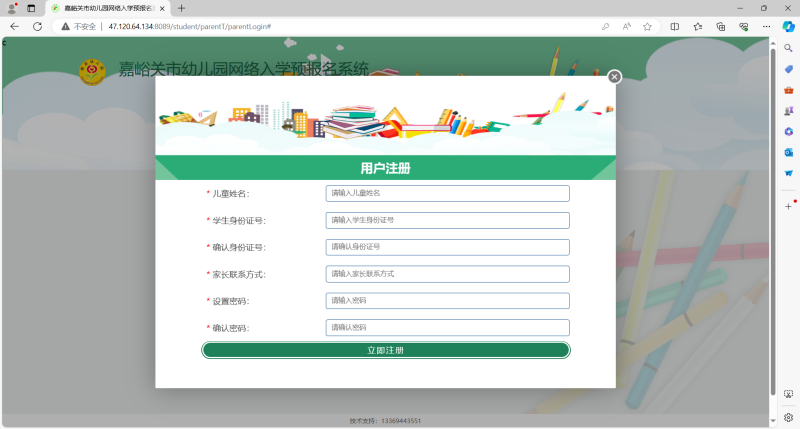Focus the 设置密码 password field

click(447, 301)
